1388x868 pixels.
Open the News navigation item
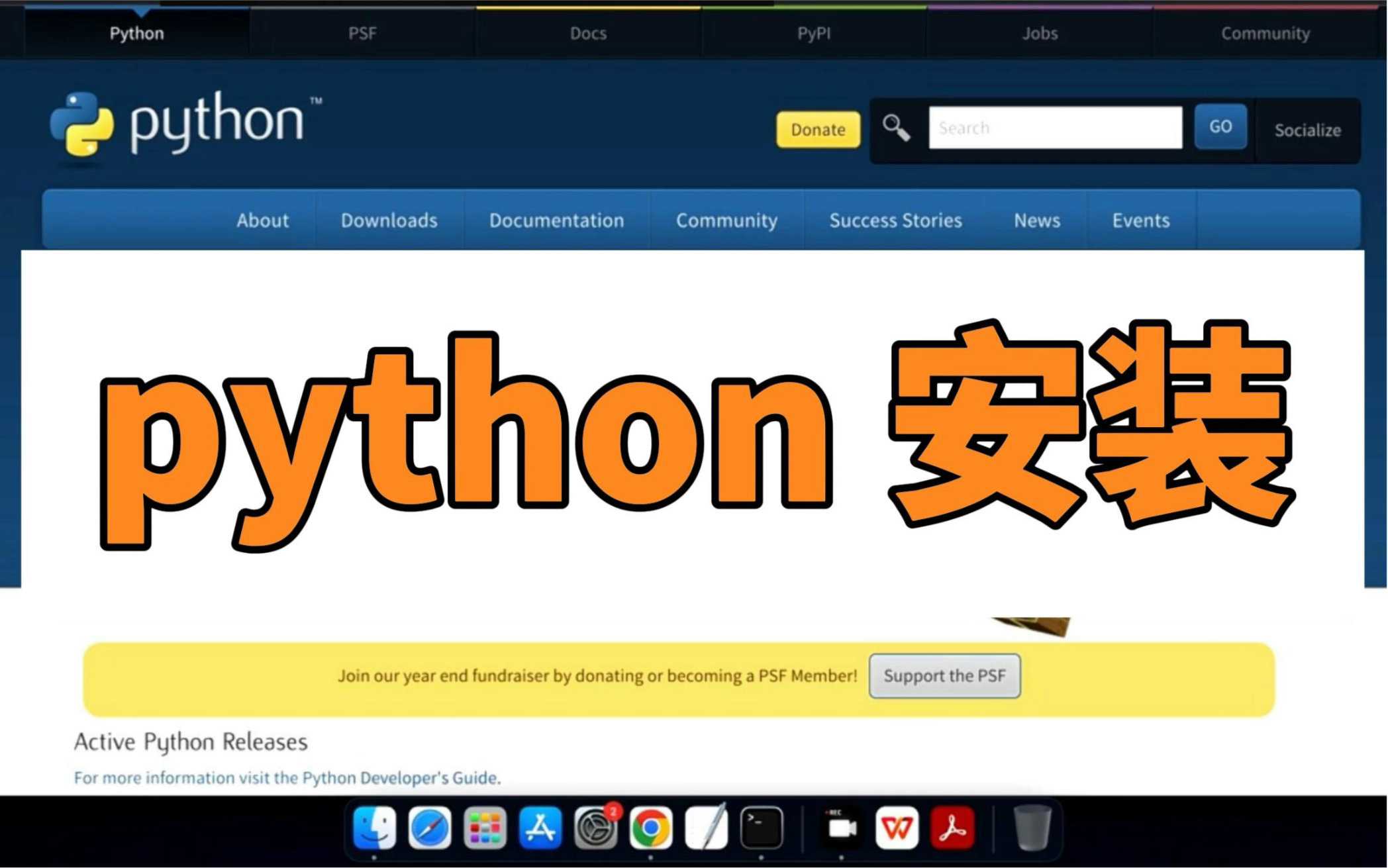[x=1038, y=220]
